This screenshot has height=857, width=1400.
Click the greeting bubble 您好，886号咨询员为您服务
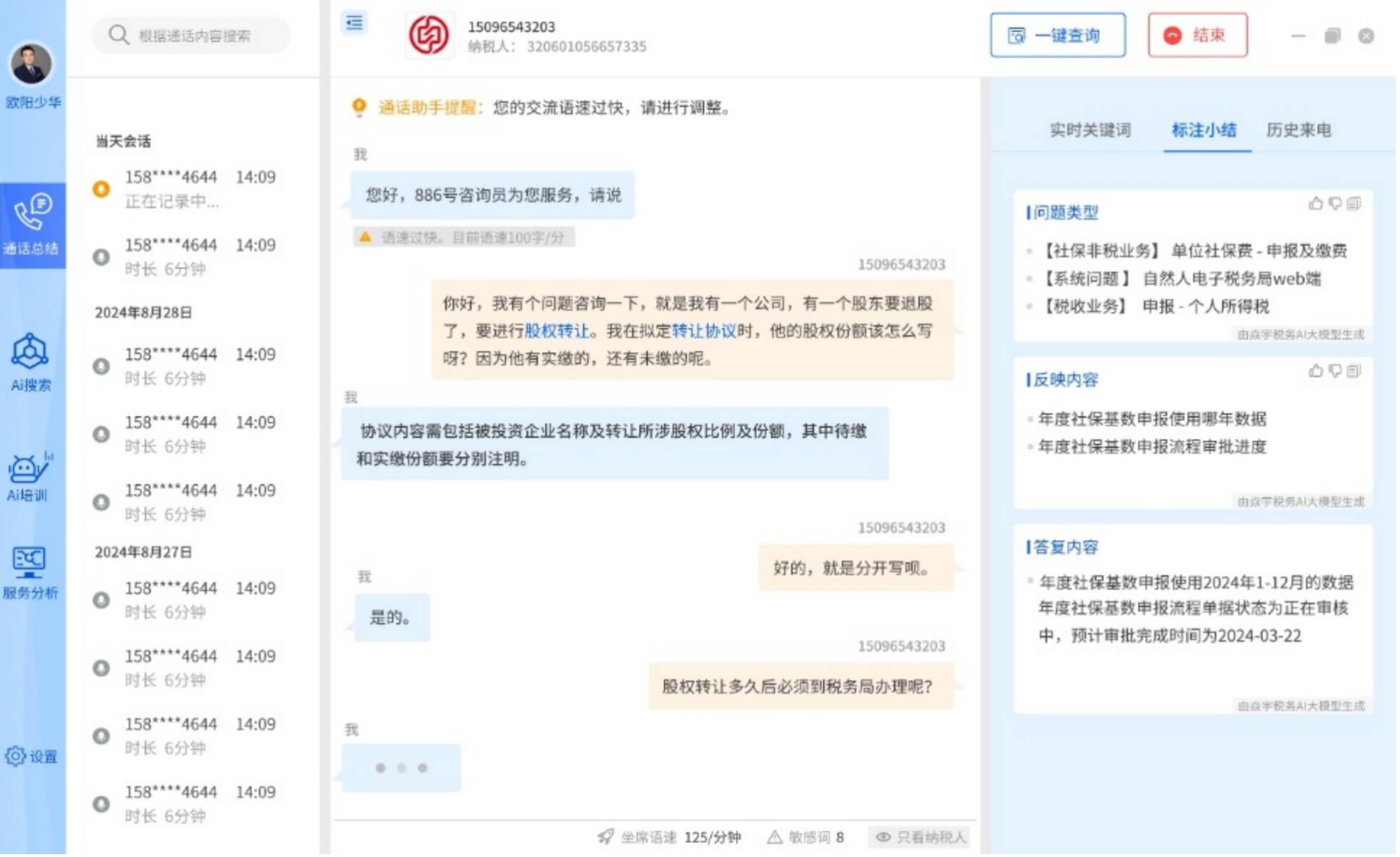[493, 195]
